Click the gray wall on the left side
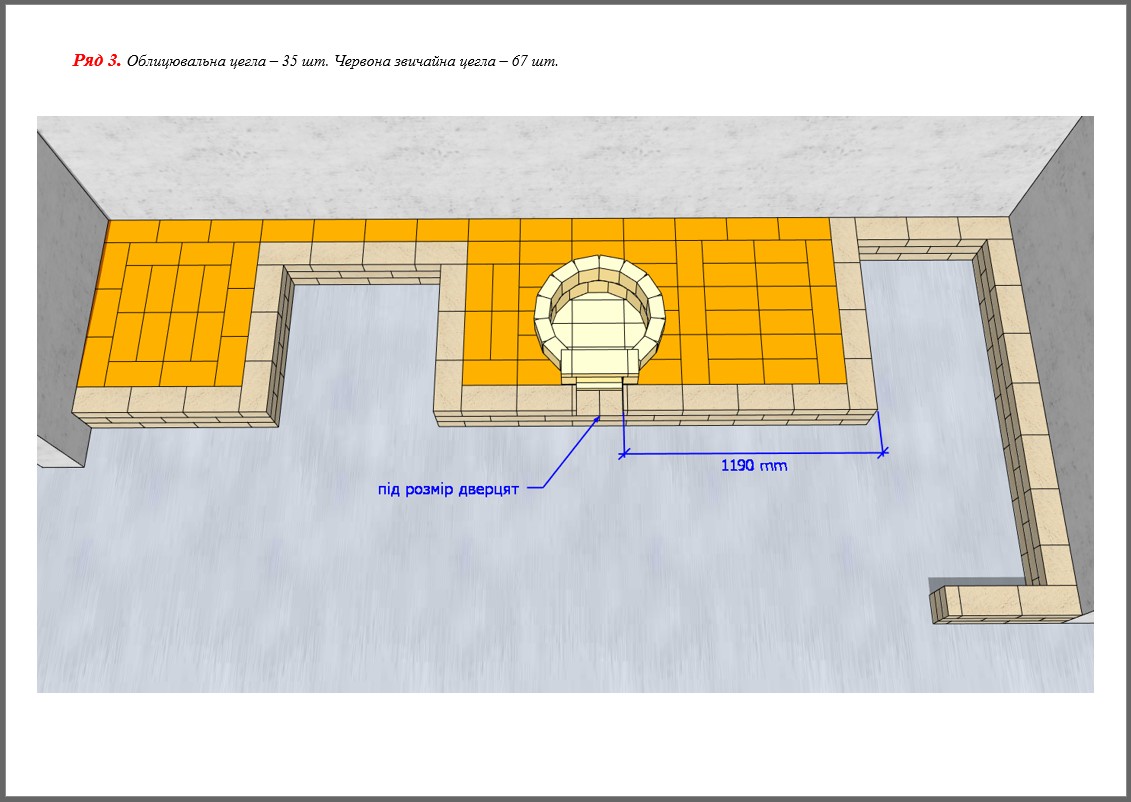The width and height of the screenshot is (1131, 802). pyautogui.click(x=68, y=300)
